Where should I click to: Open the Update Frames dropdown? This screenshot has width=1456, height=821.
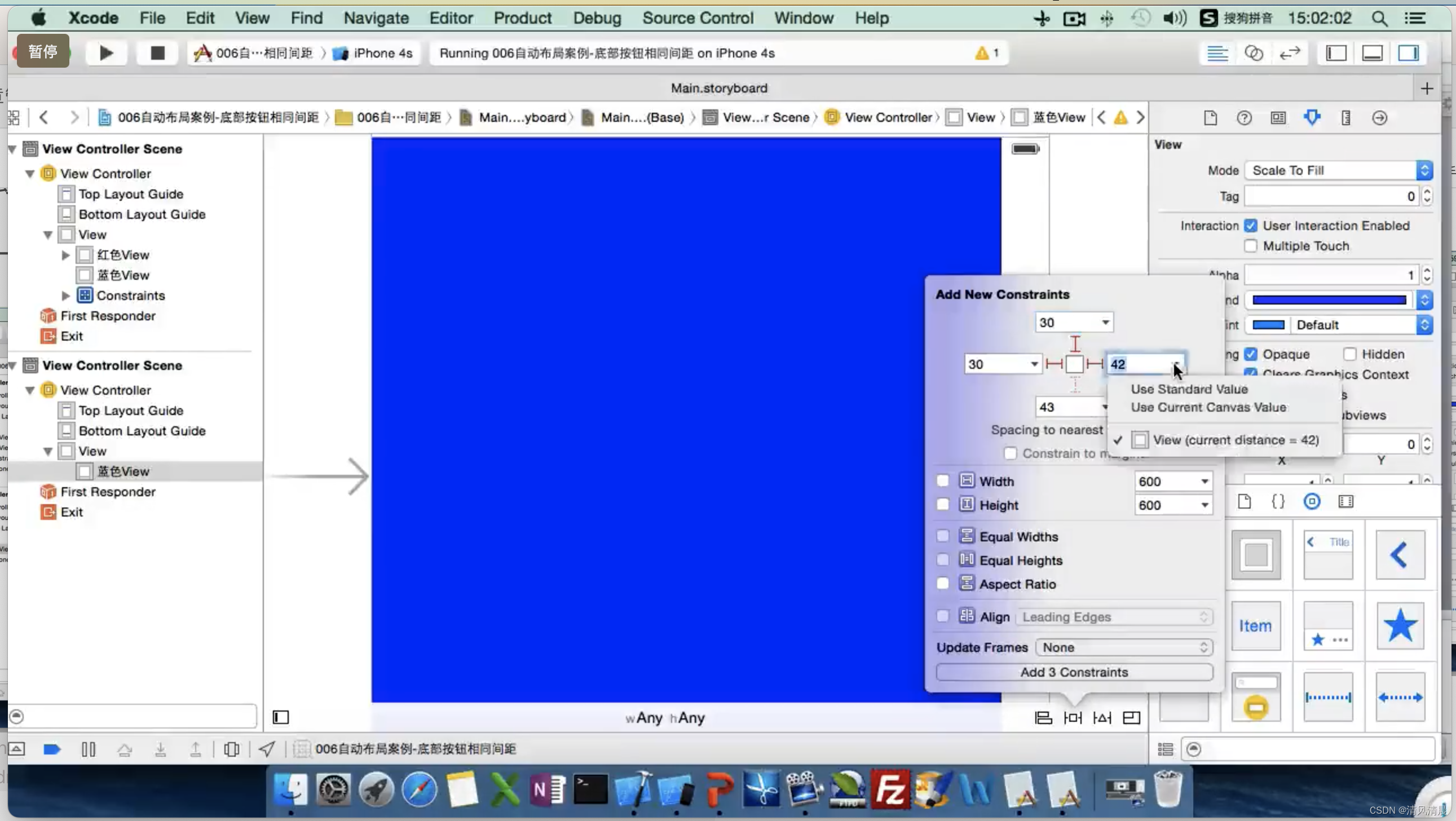1122,647
